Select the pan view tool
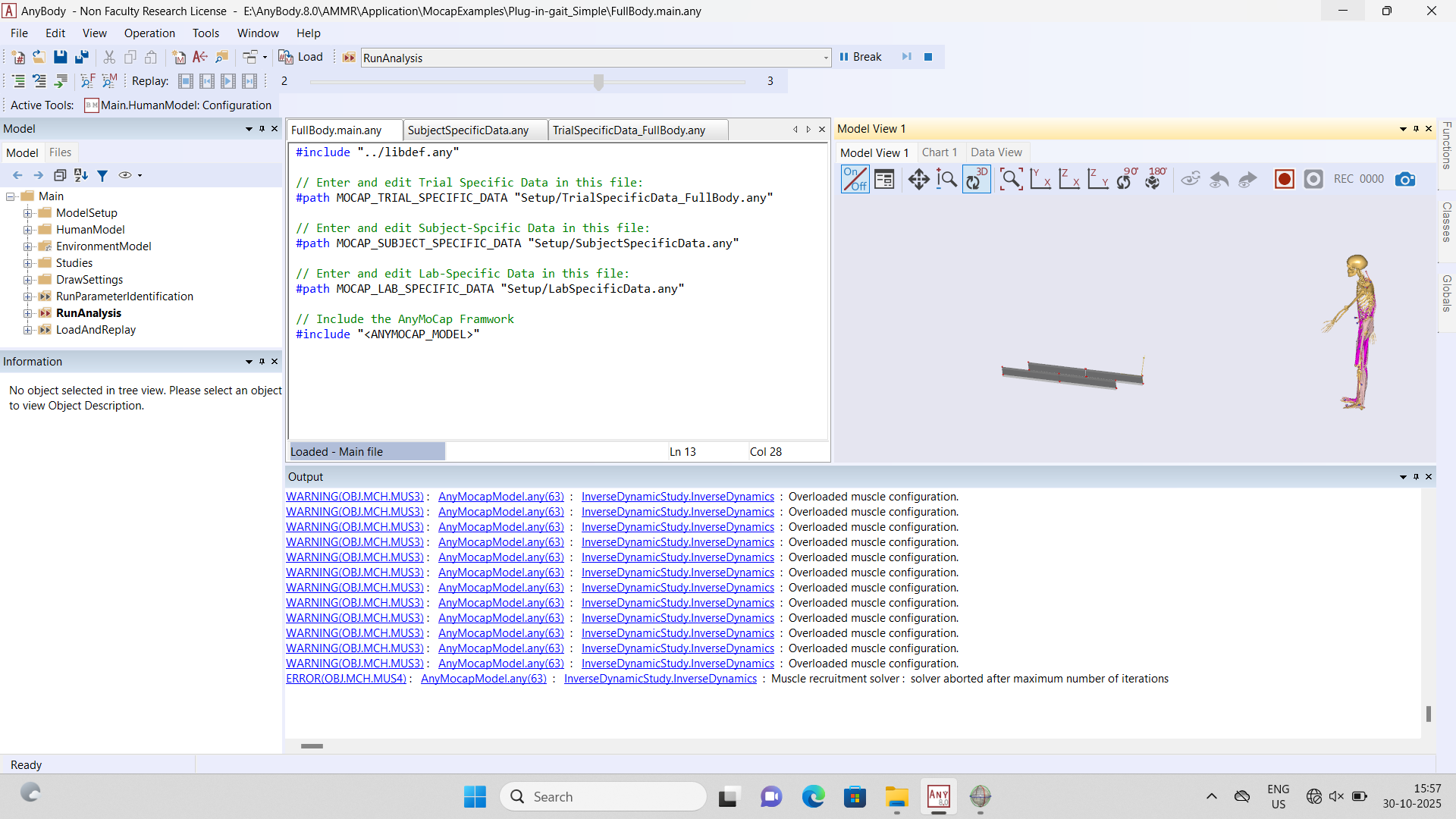This screenshot has width=1456, height=819. point(918,179)
